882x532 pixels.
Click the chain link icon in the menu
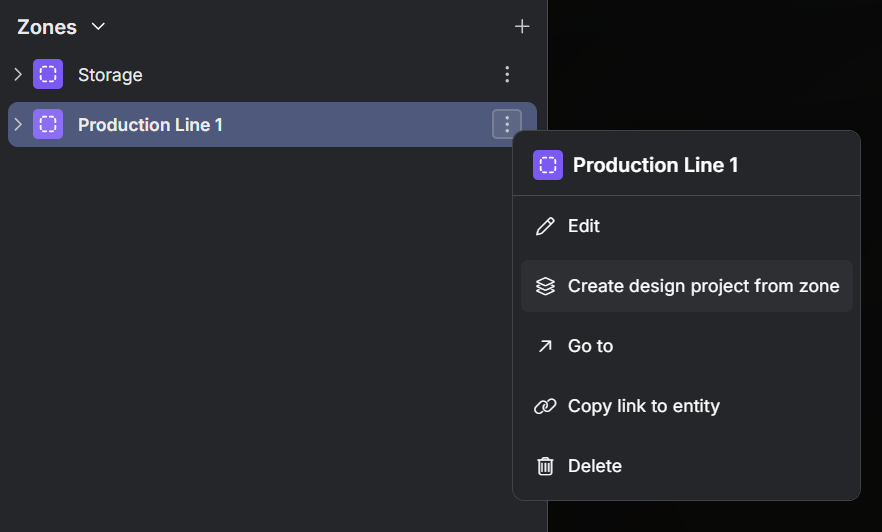pos(545,406)
